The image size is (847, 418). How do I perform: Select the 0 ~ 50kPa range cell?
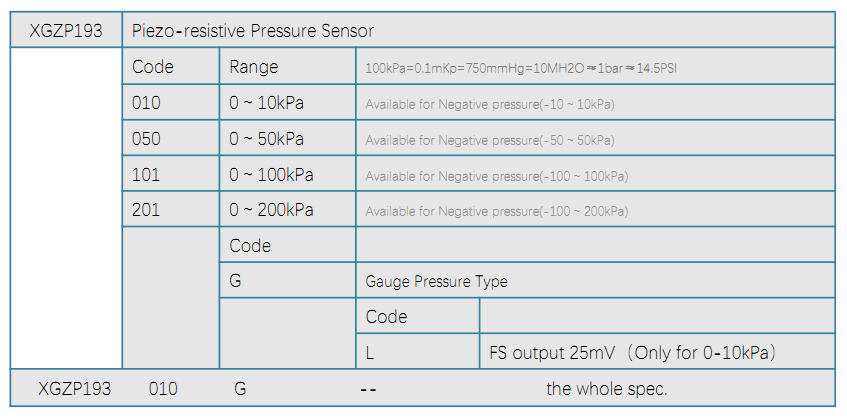point(287,138)
